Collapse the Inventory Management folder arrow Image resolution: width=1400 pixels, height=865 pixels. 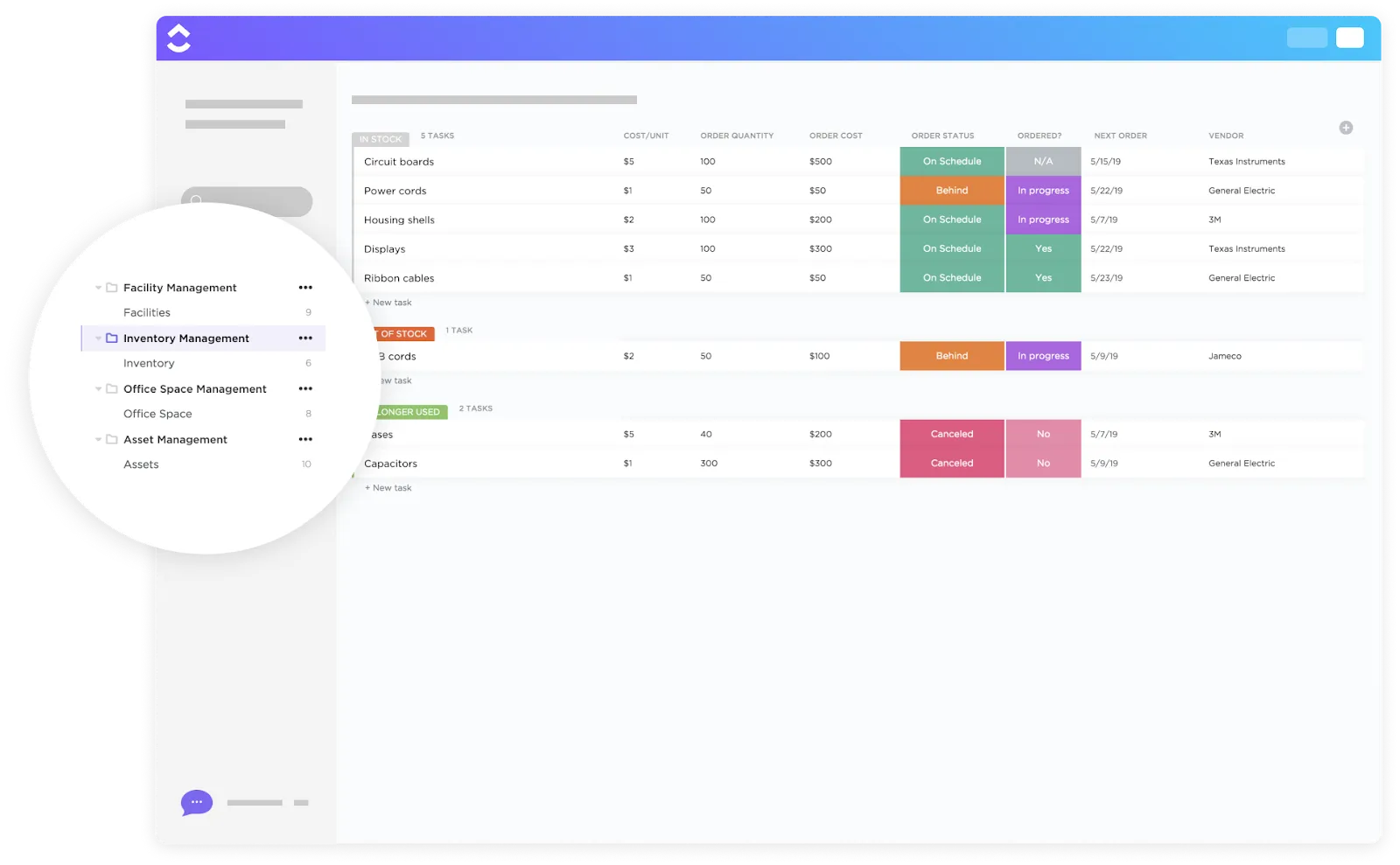point(98,338)
